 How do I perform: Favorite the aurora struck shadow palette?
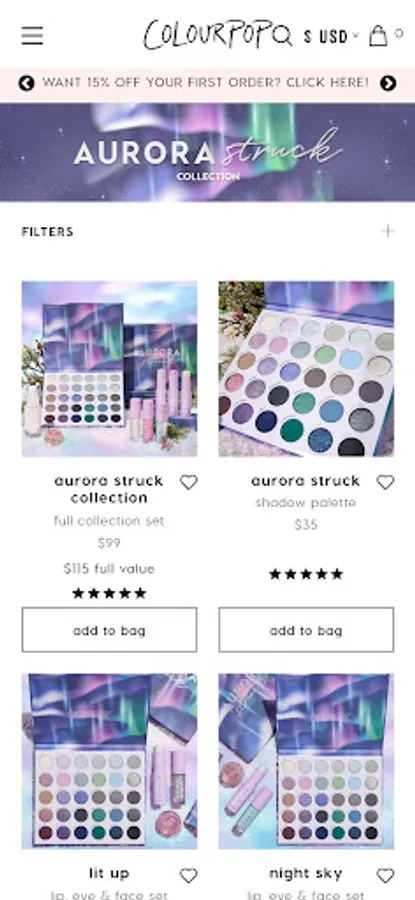pyautogui.click(x=385, y=482)
